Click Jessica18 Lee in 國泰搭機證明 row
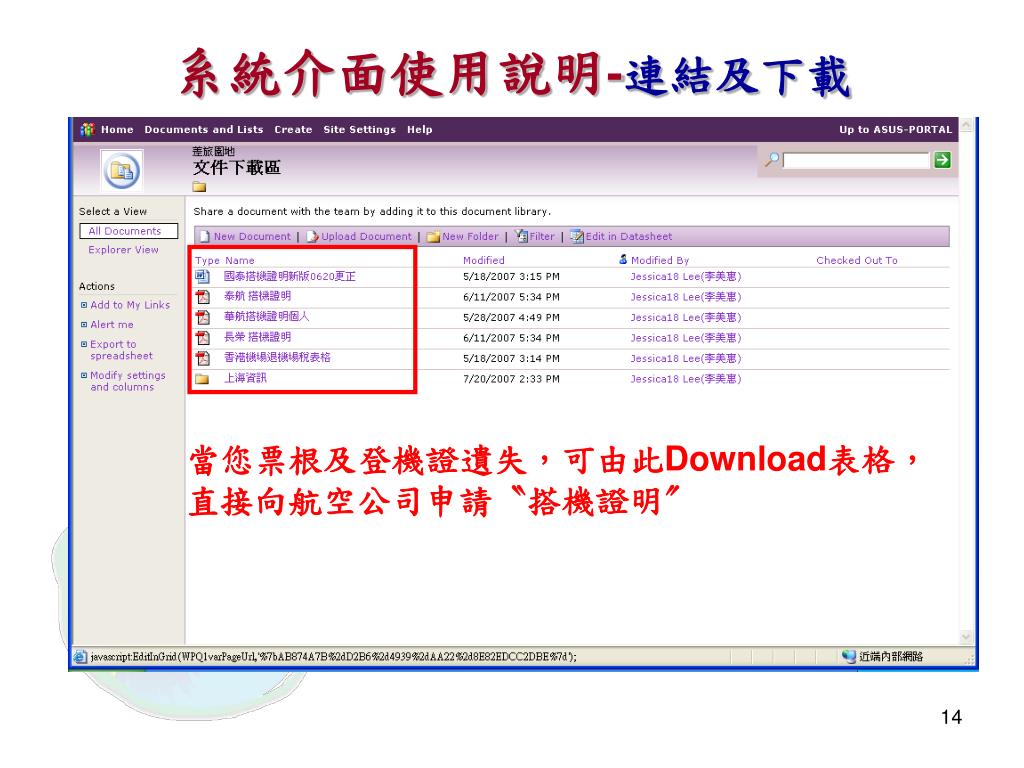This screenshot has height=768, width=1024. [x=686, y=277]
